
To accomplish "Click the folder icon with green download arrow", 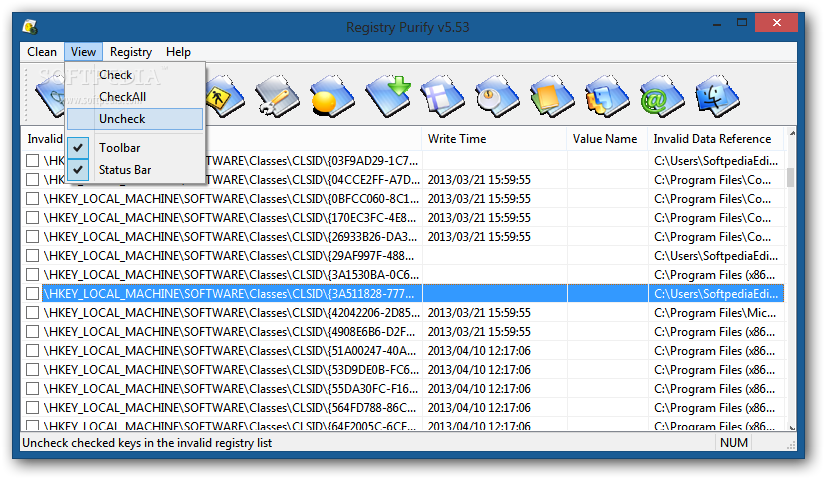I will click(388, 96).
